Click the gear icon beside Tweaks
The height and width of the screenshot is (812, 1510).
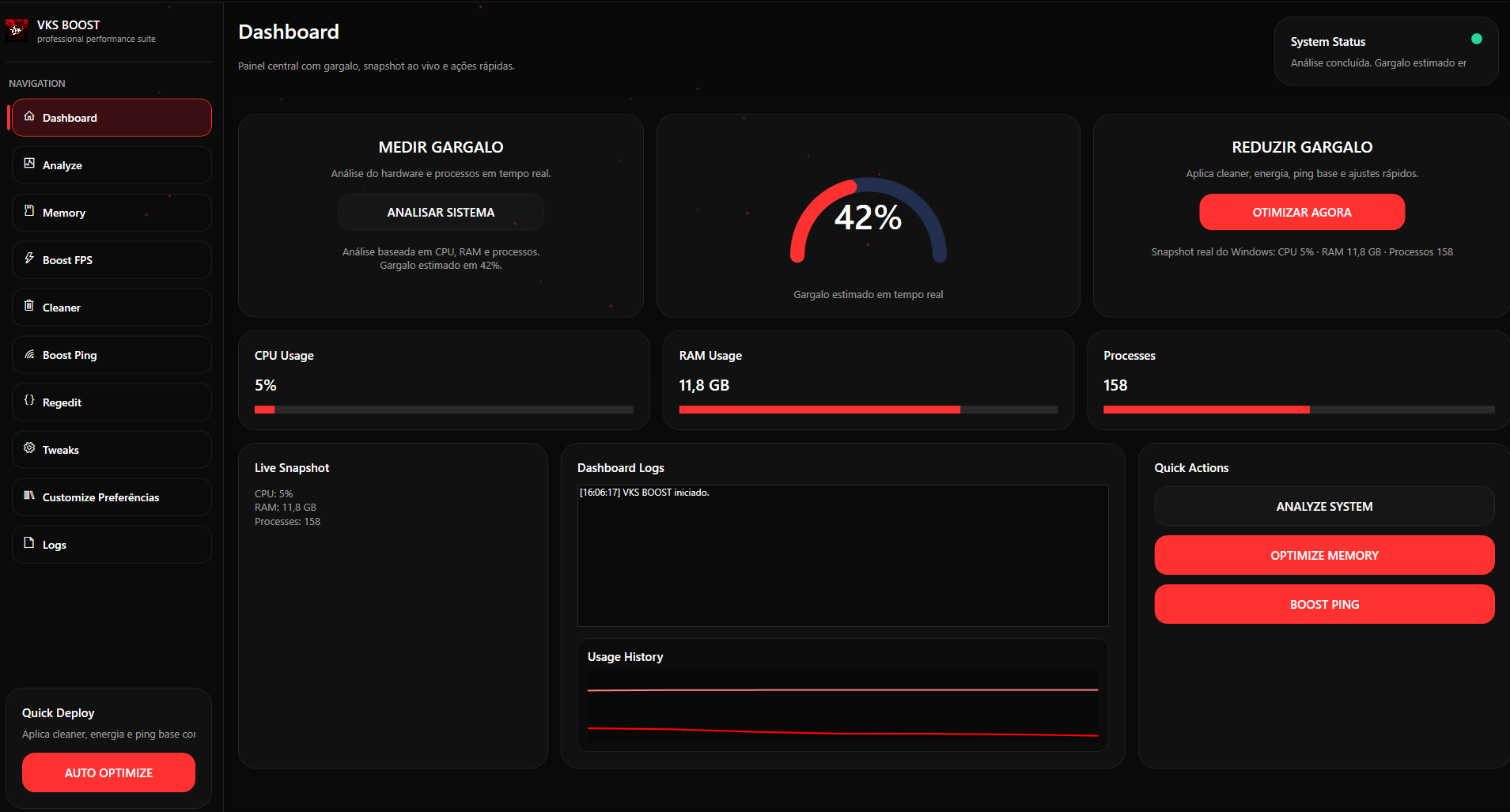click(x=29, y=448)
